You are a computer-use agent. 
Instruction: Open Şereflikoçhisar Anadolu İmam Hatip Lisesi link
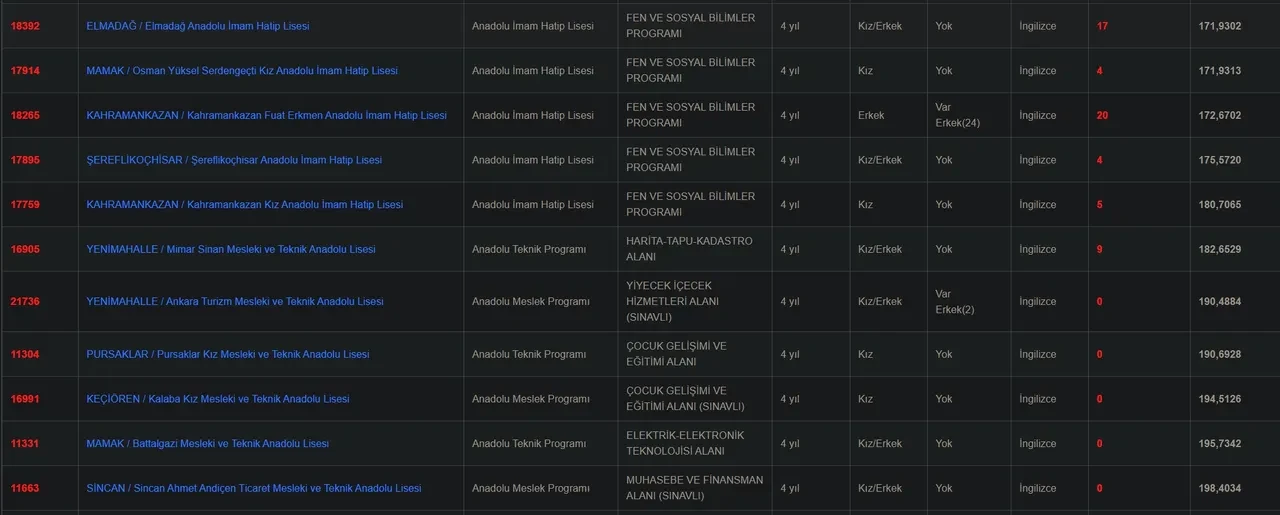point(234,160)
